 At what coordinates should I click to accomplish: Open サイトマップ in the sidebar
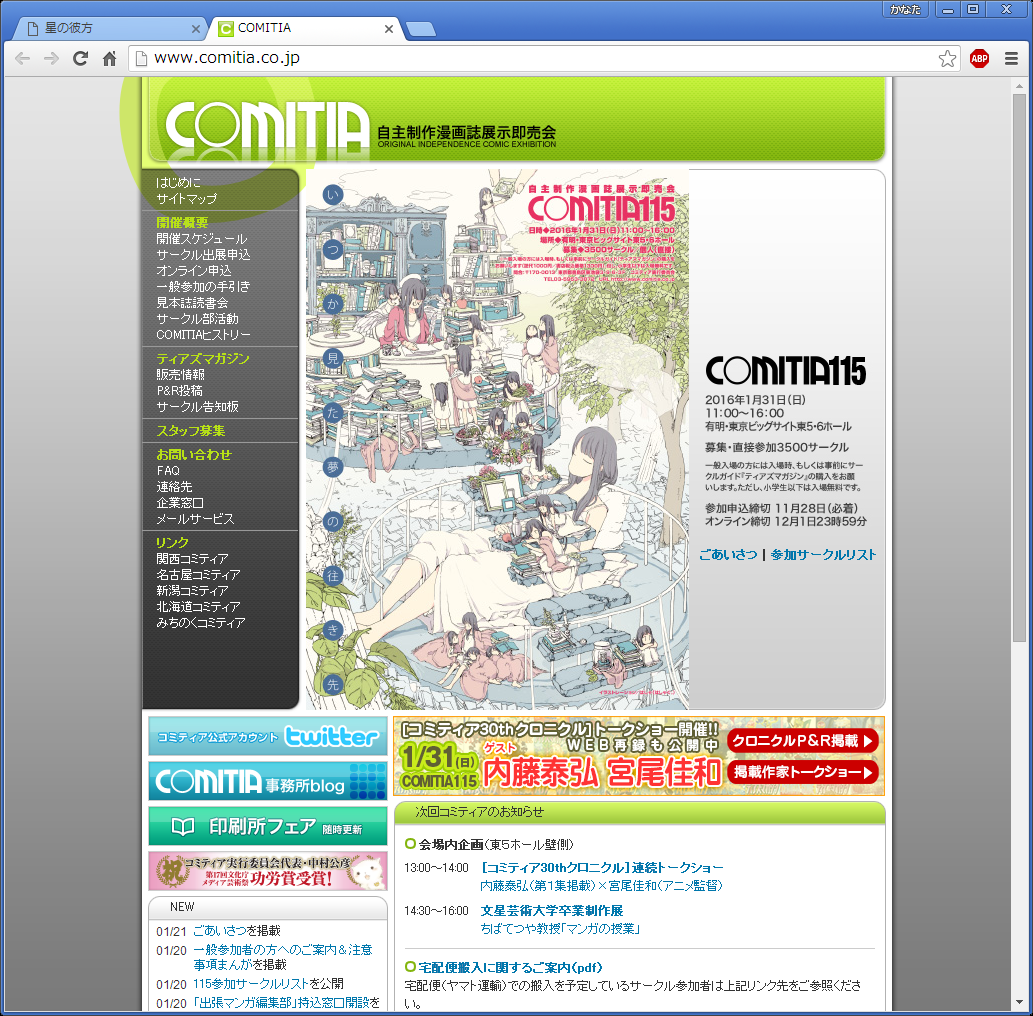pos(186,198)
